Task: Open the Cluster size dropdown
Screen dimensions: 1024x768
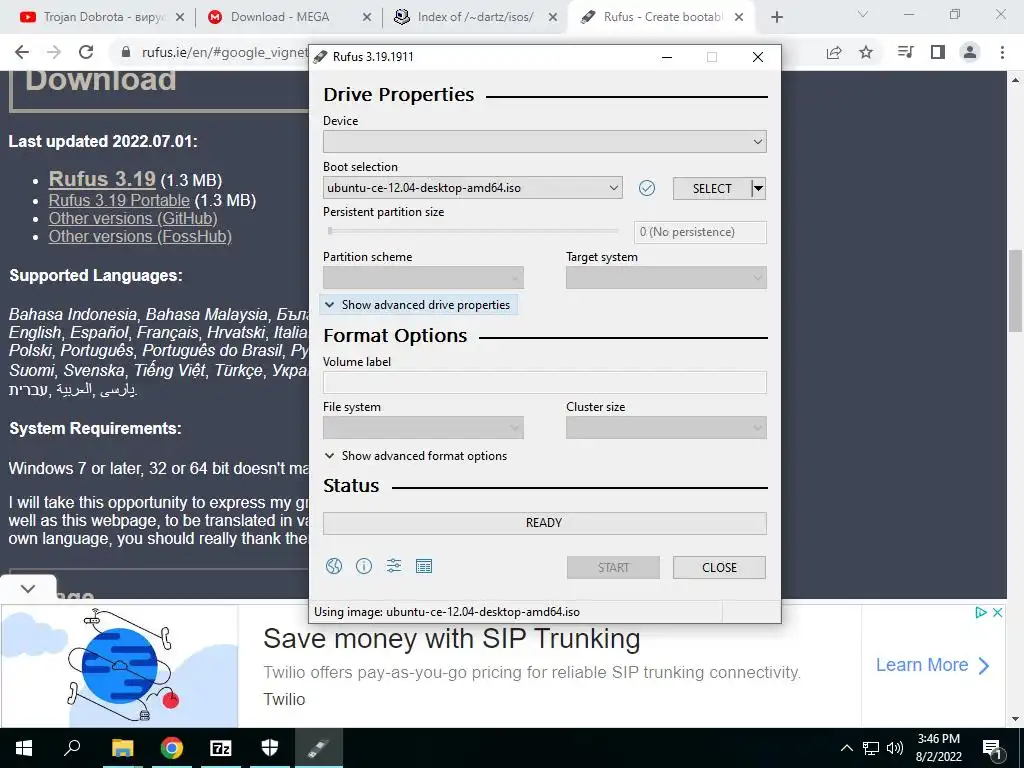Action: (666, 428)
